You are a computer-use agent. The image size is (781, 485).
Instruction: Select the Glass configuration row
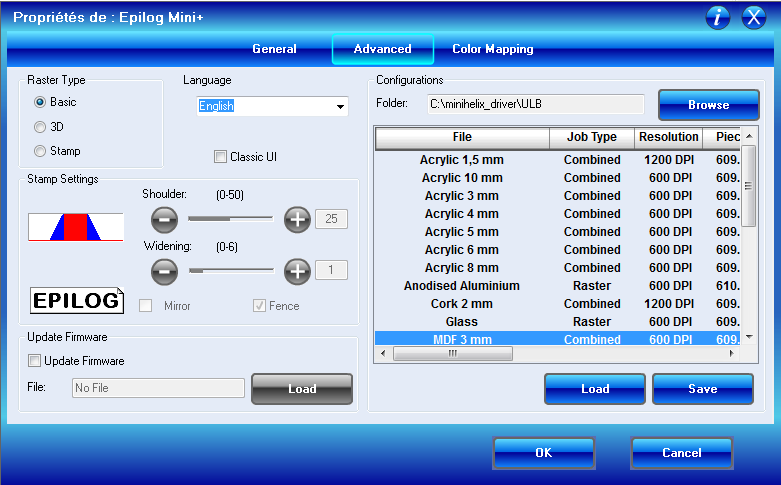pos(557,321)
